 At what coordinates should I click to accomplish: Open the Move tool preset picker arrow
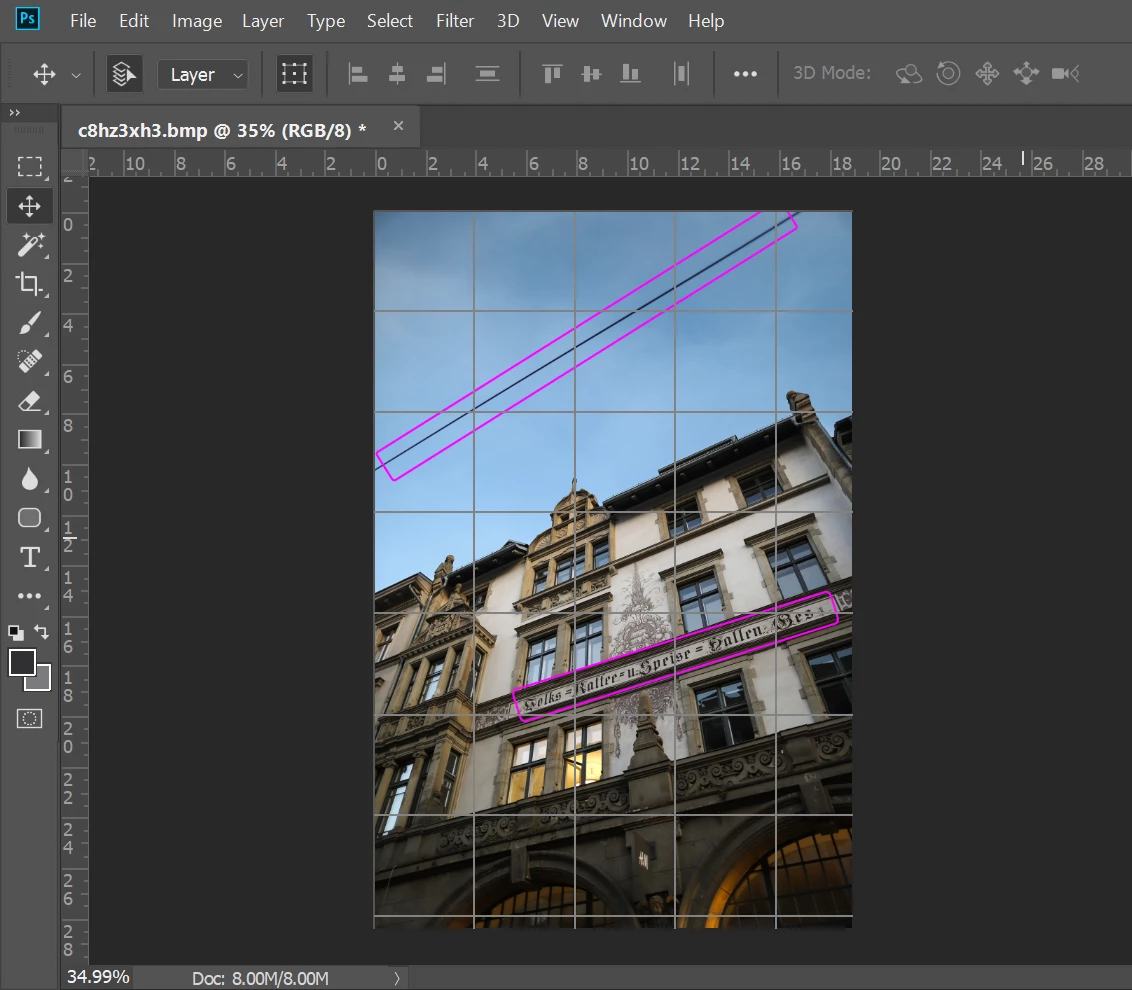[x=76, y=75]
